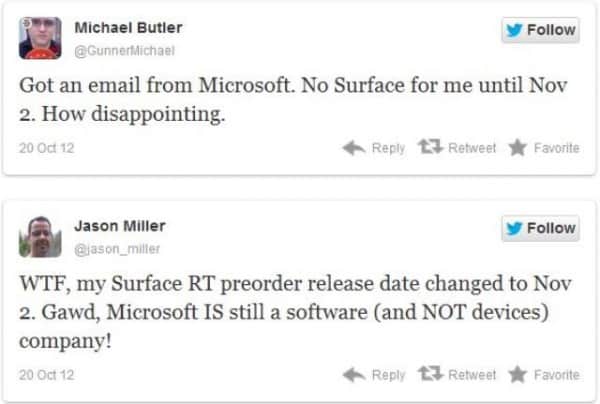
Task: Open Jason Miller's profile picture
Action: point(40,236)
